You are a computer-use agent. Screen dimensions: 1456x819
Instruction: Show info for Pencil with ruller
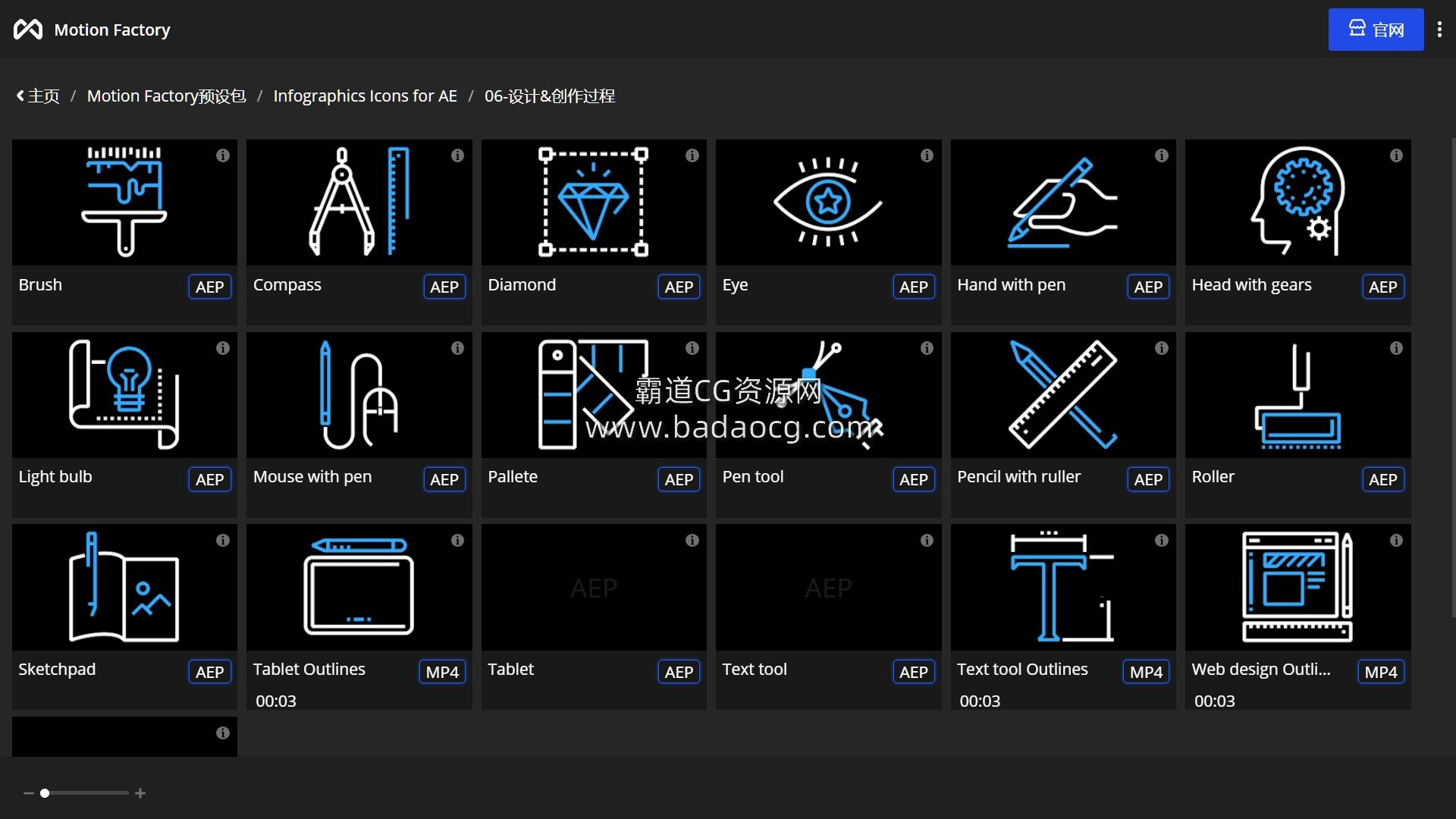pyautogui.click(x=1161, y=348)
